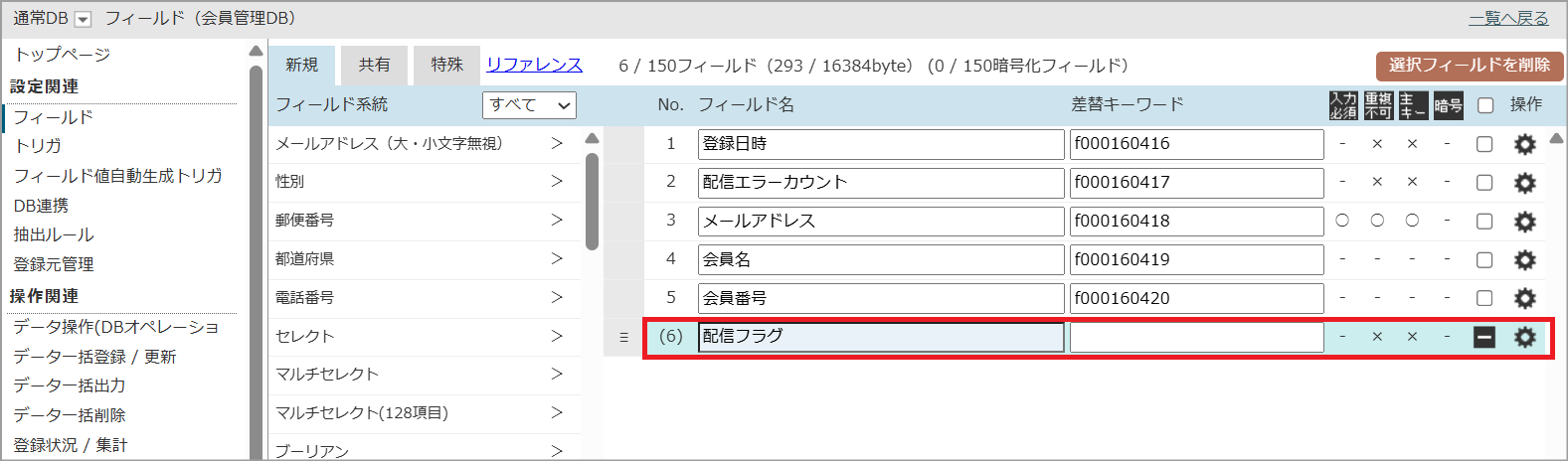Expand the セレクト field type
Image resolution: width=1568 pixels, height=461 pixels.
coord(556,336)
